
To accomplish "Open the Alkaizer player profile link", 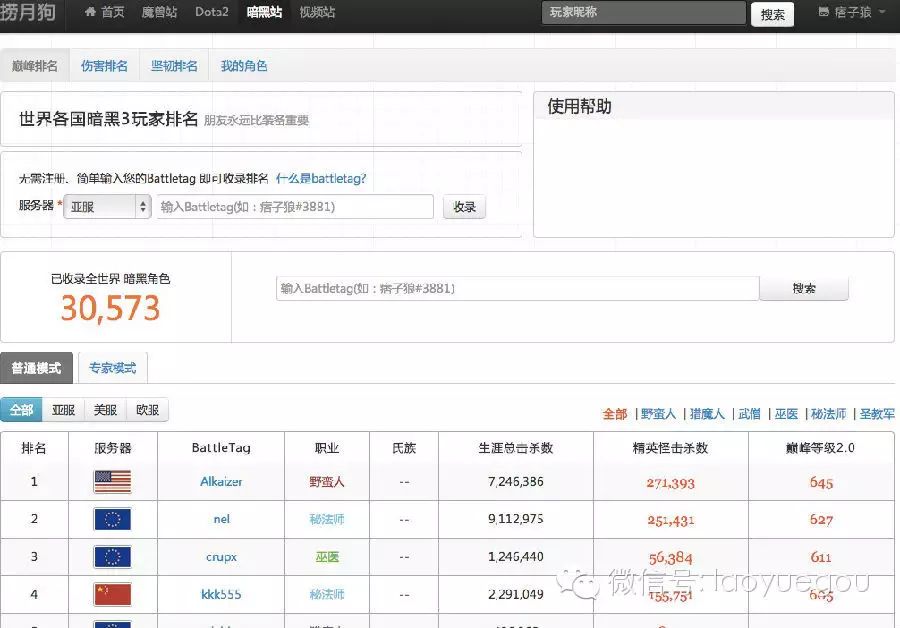I will (x=221, y=482).
